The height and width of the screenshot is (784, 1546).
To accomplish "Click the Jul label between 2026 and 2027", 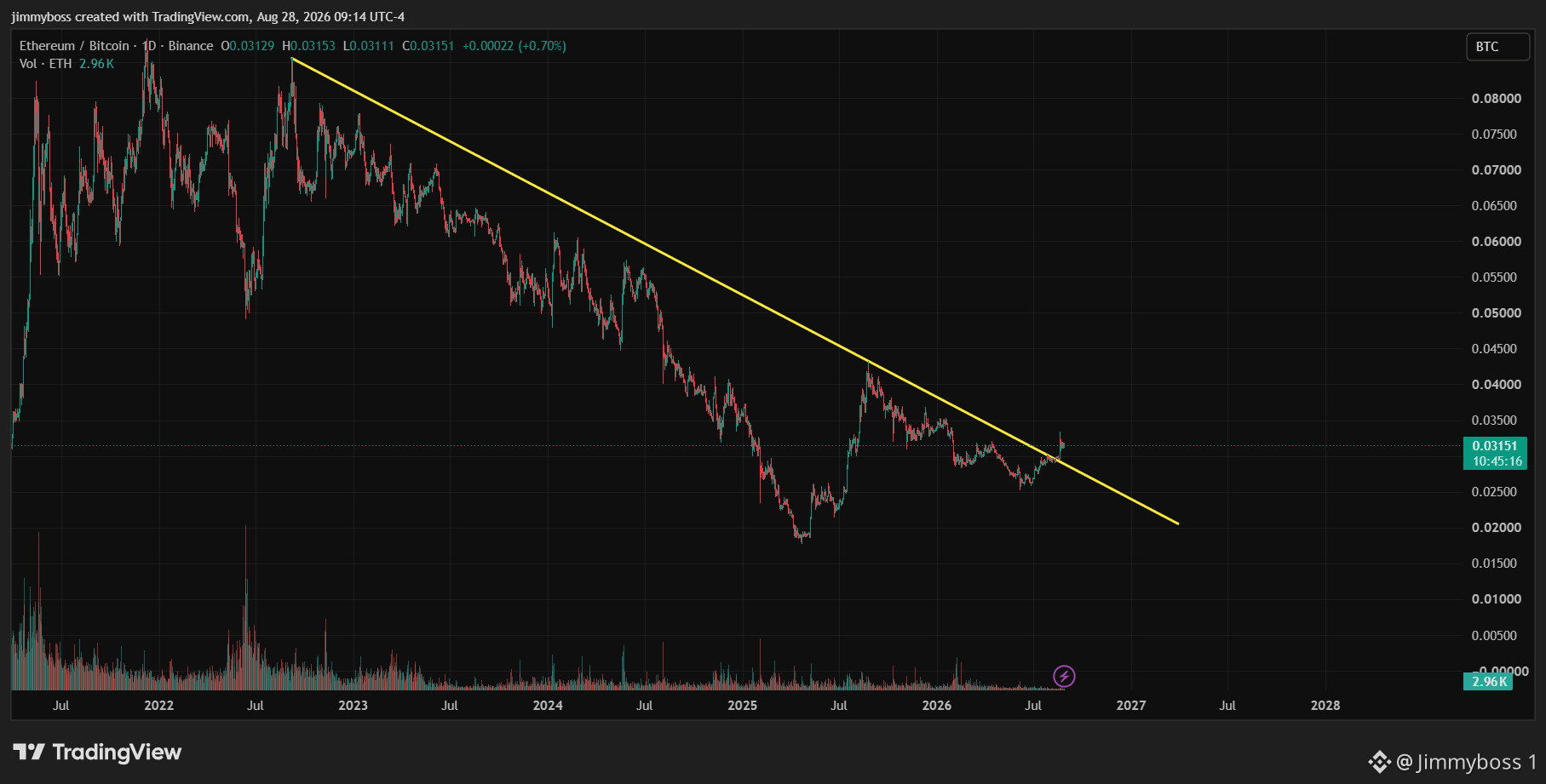I will pyautogui.click(x=1033, y=706).
